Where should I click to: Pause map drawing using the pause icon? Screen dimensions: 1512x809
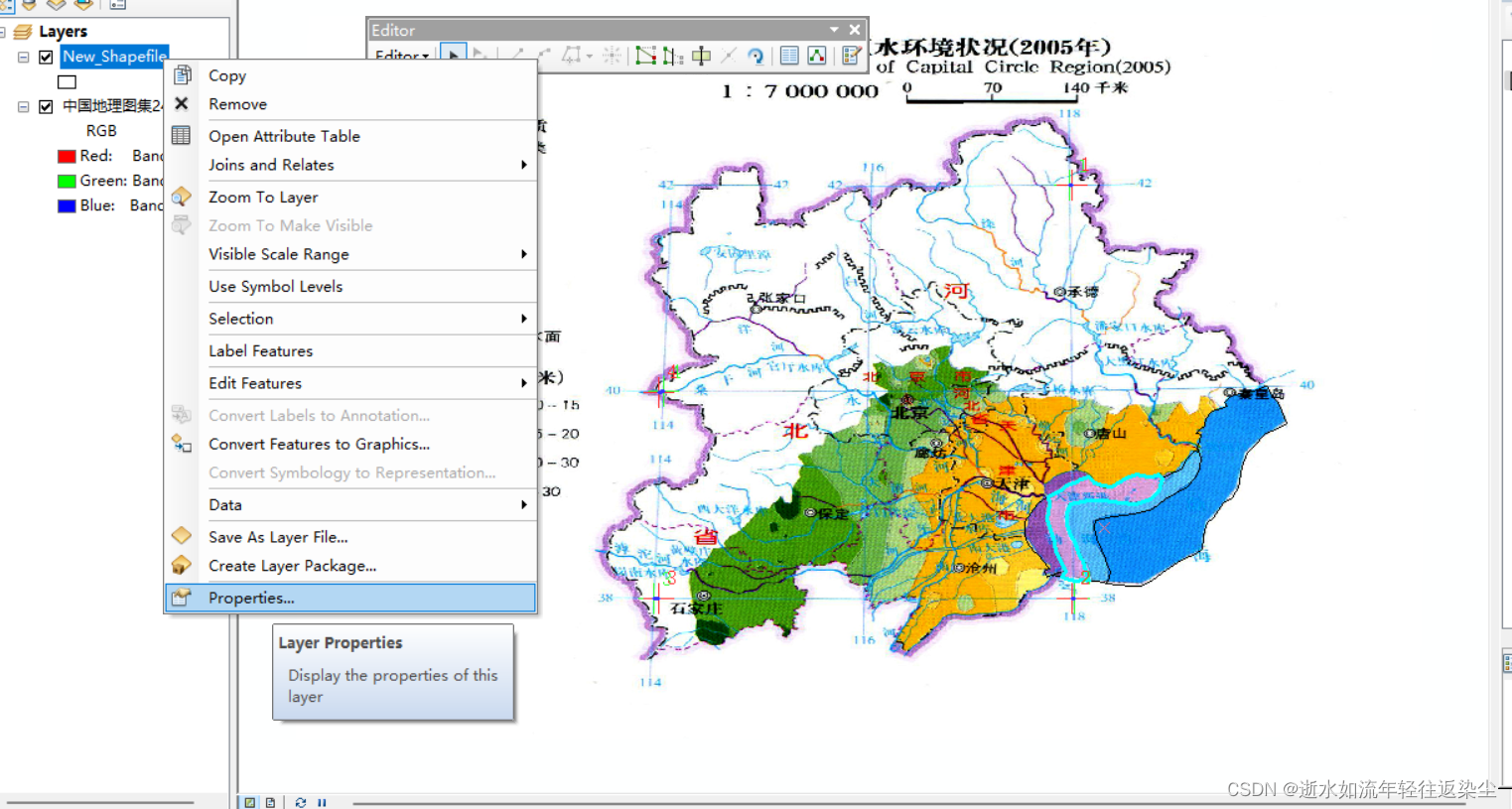[322, 802]
